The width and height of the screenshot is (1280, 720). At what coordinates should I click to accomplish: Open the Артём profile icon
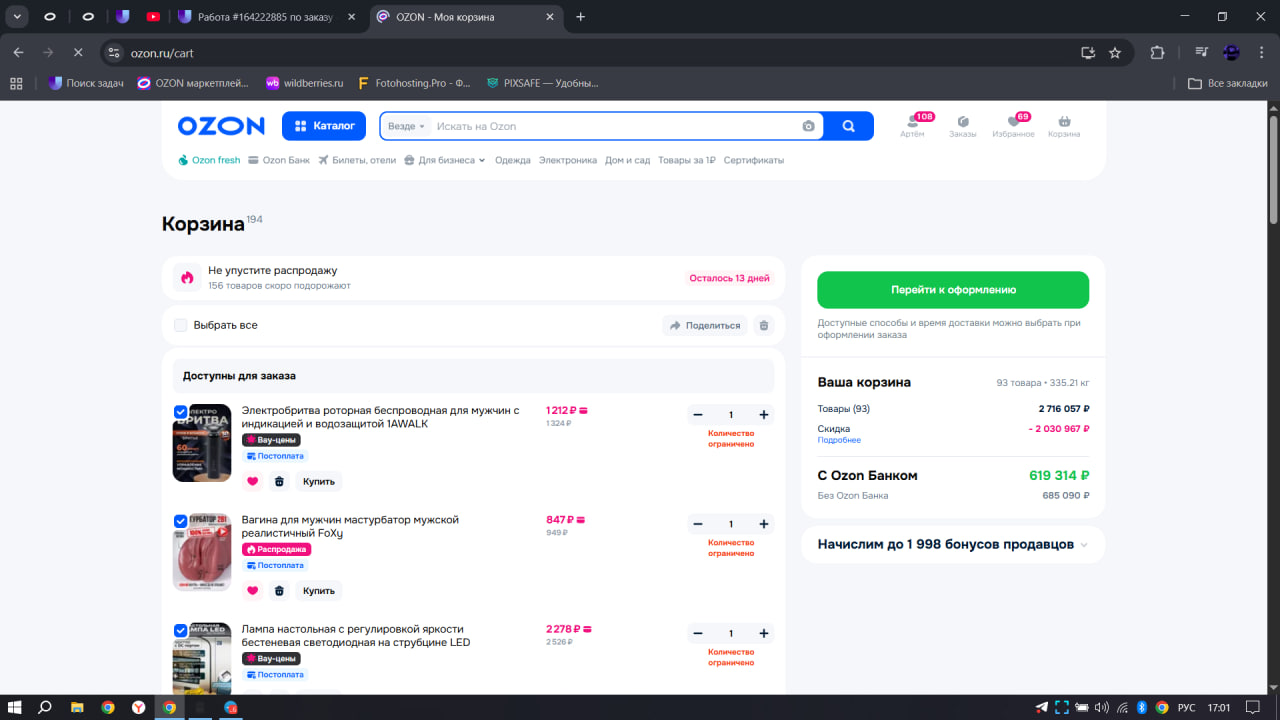point(912,123)
